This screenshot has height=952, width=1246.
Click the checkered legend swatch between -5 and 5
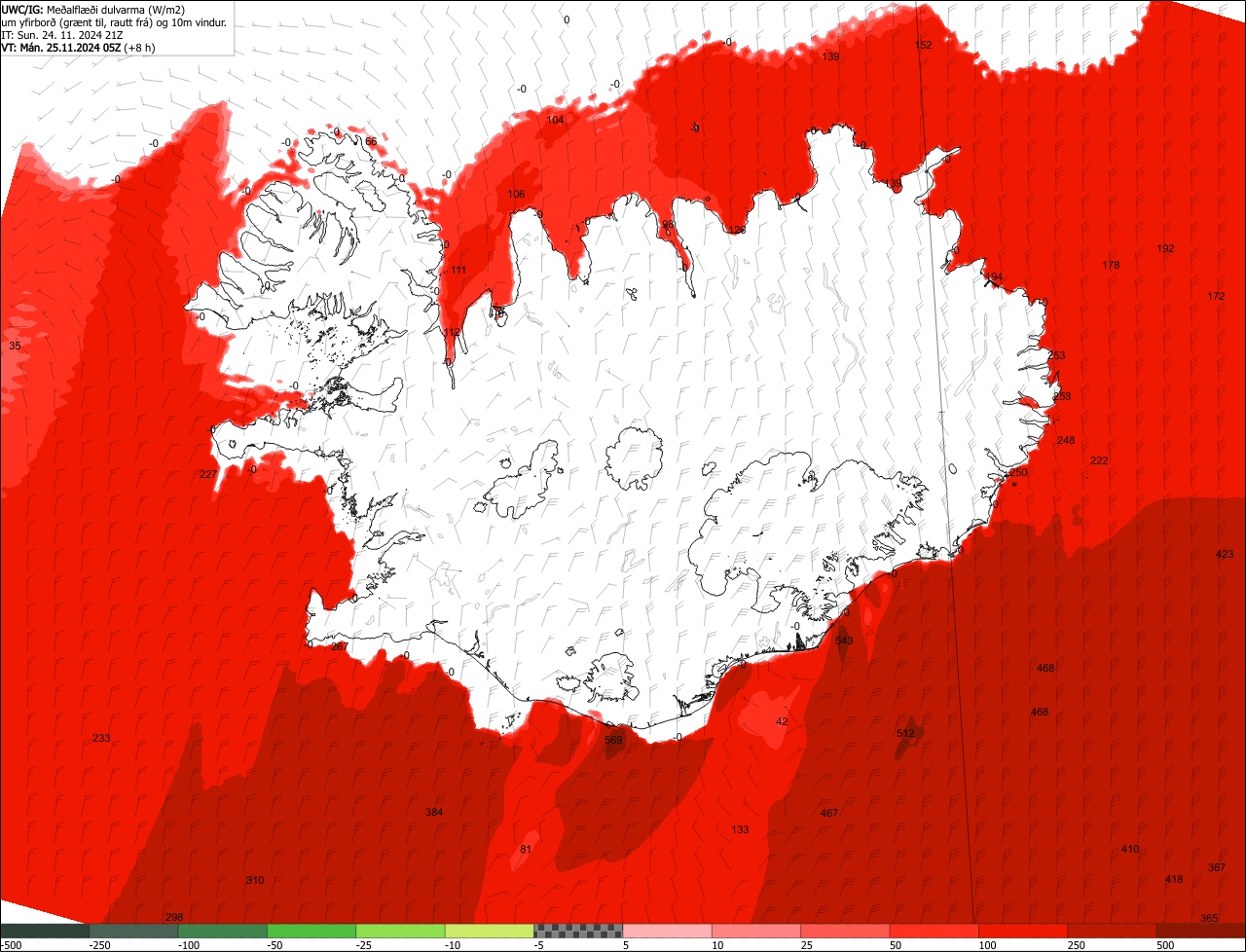pyautogui.click(x=578, y=932)
